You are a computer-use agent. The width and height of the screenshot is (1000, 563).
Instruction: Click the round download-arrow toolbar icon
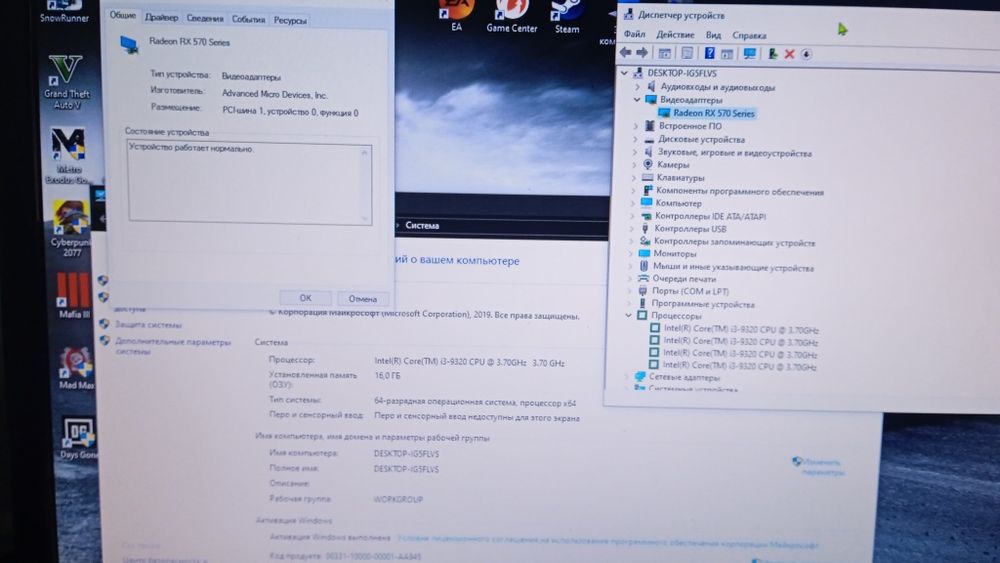coord(806,54)
